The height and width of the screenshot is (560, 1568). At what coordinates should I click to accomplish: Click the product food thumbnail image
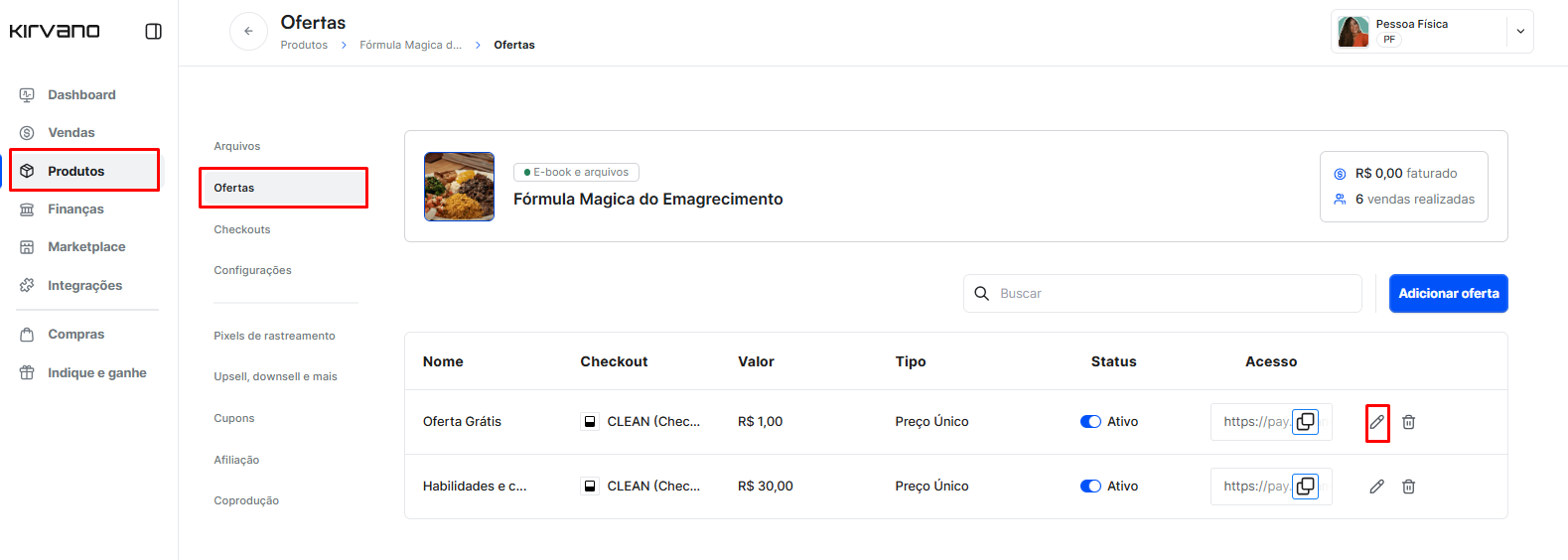coord(459,187)
